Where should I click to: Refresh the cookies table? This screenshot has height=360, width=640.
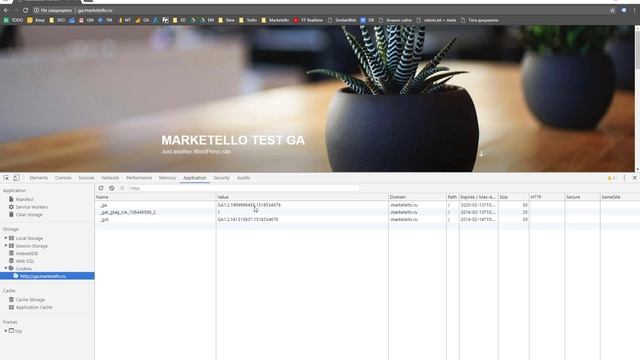[101, 188]
